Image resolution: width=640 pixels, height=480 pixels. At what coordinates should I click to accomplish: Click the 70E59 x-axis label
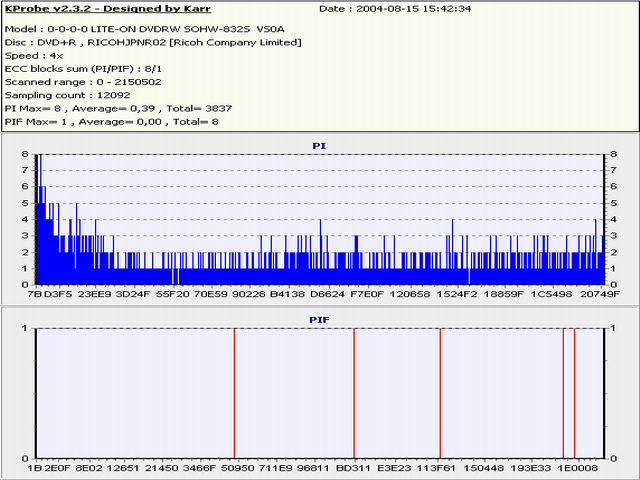[x=211, y=294]
